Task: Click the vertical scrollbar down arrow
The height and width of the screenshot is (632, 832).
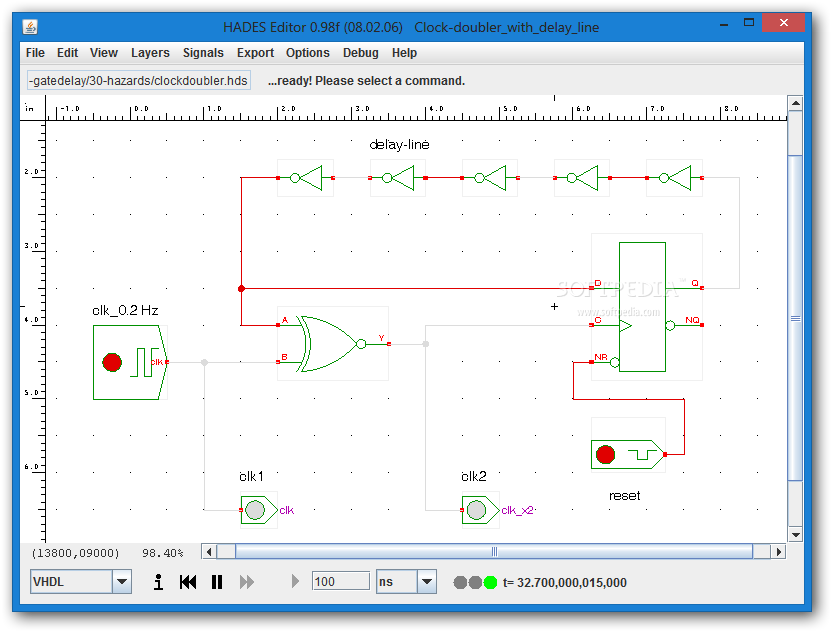Action: [x=795, y=535]
